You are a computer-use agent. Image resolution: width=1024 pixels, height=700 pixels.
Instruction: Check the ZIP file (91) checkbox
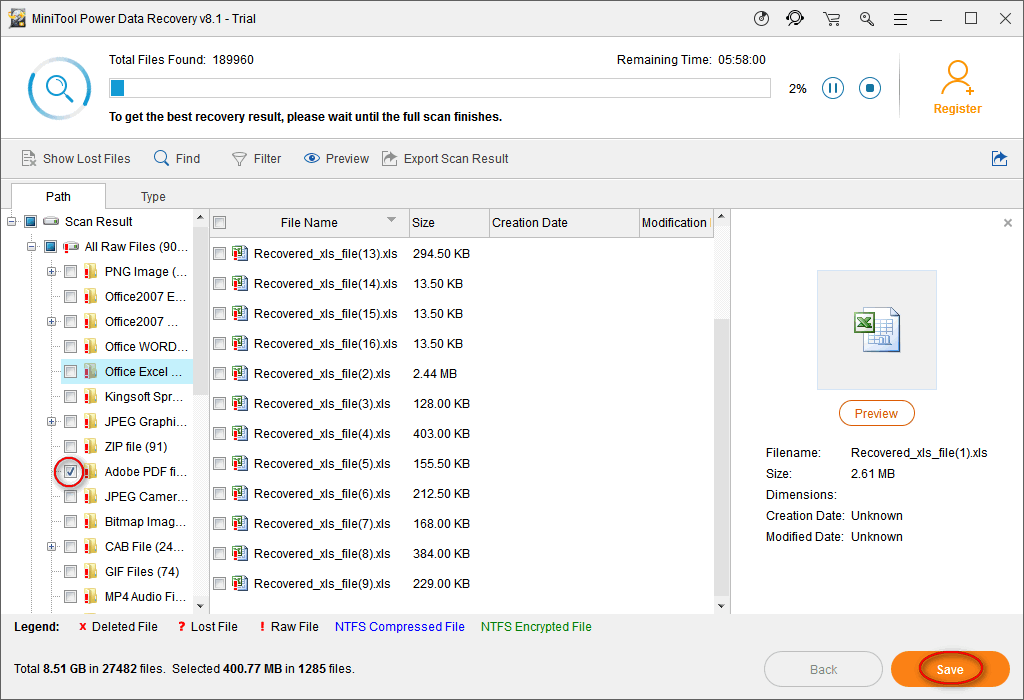pyautogui.click(x=70, y=446)
